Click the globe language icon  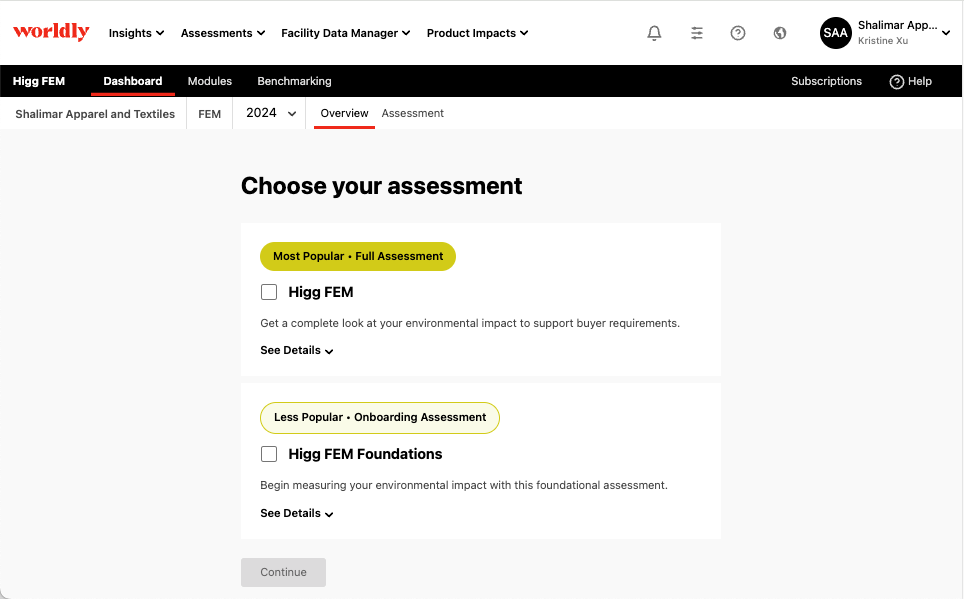[x=780, y=33]
